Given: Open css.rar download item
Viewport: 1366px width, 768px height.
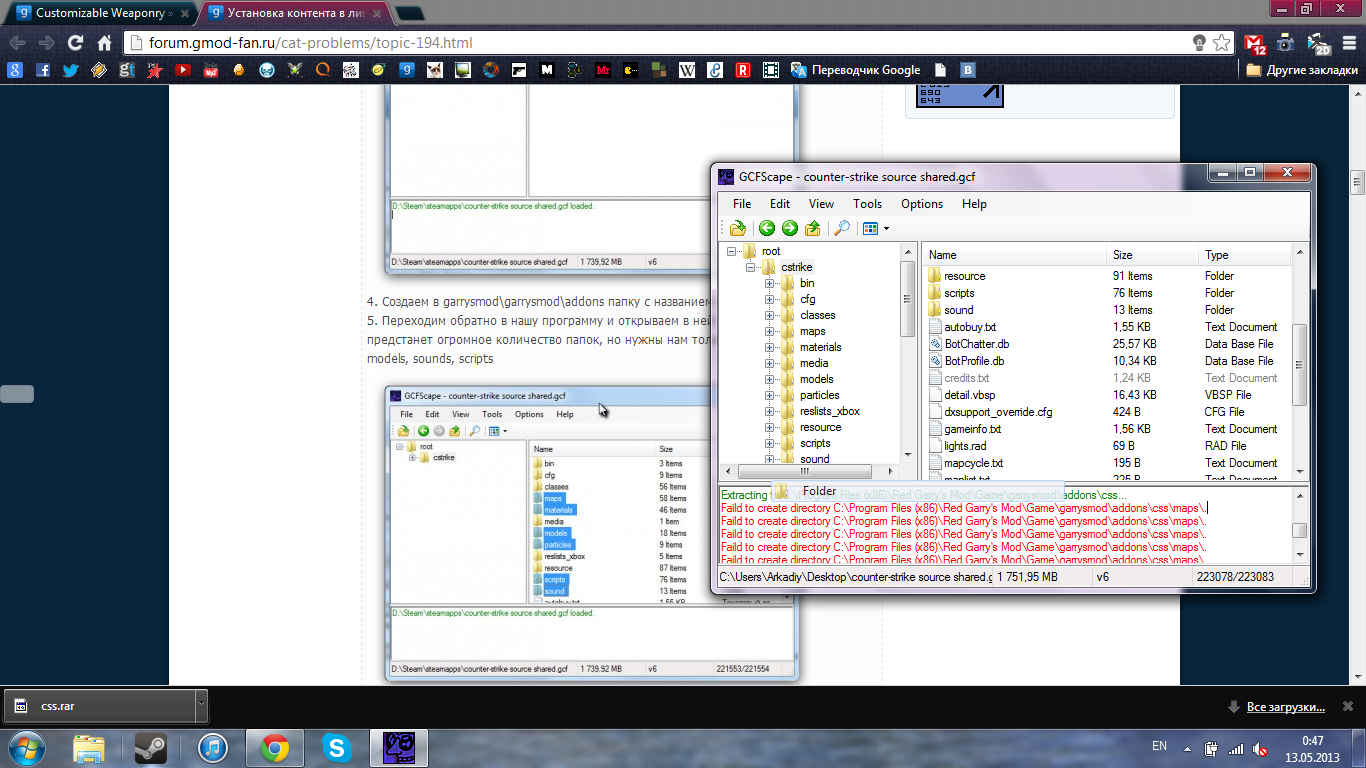Looking at the screenshot, I should (100, 706).
